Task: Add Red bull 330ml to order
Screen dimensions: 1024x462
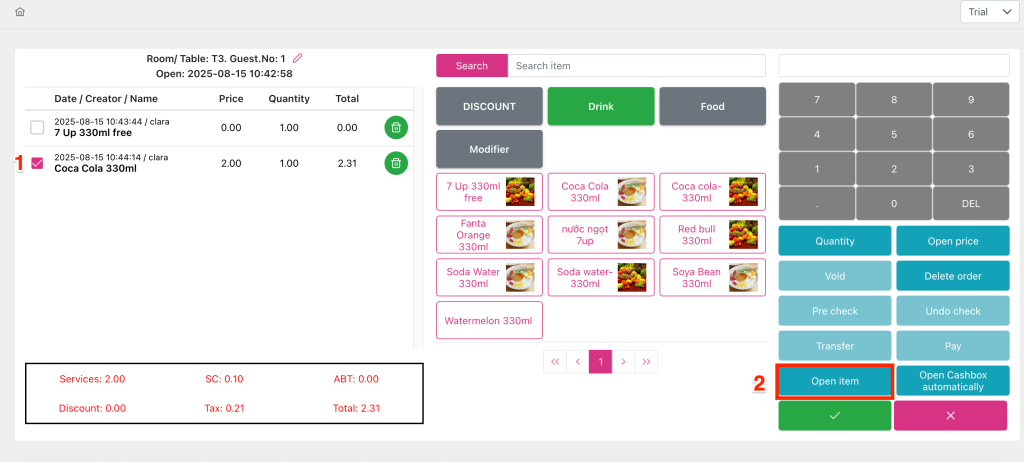Action: (x=712, y=235)
